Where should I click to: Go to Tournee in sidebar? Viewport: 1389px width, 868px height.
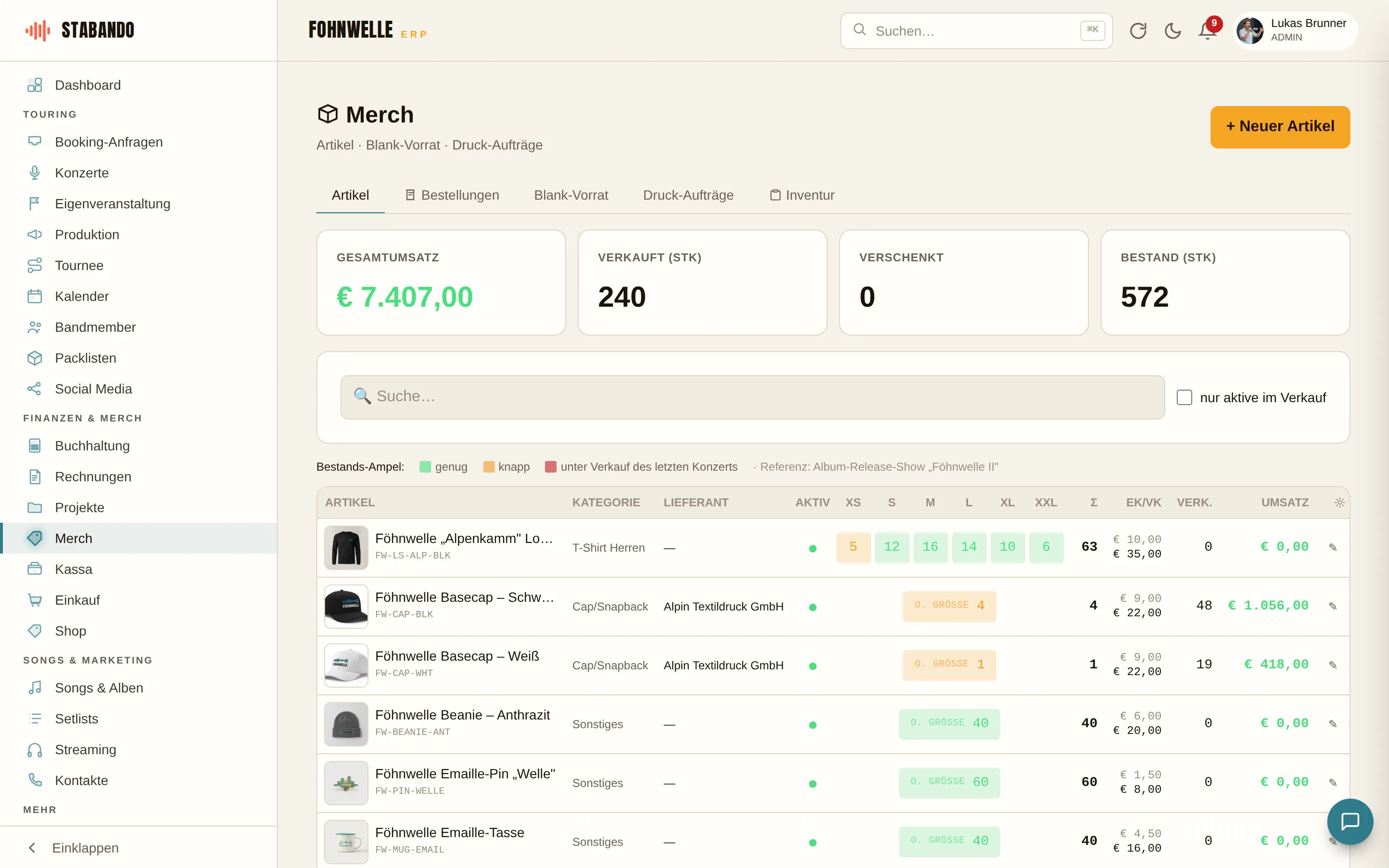[138, 265]
